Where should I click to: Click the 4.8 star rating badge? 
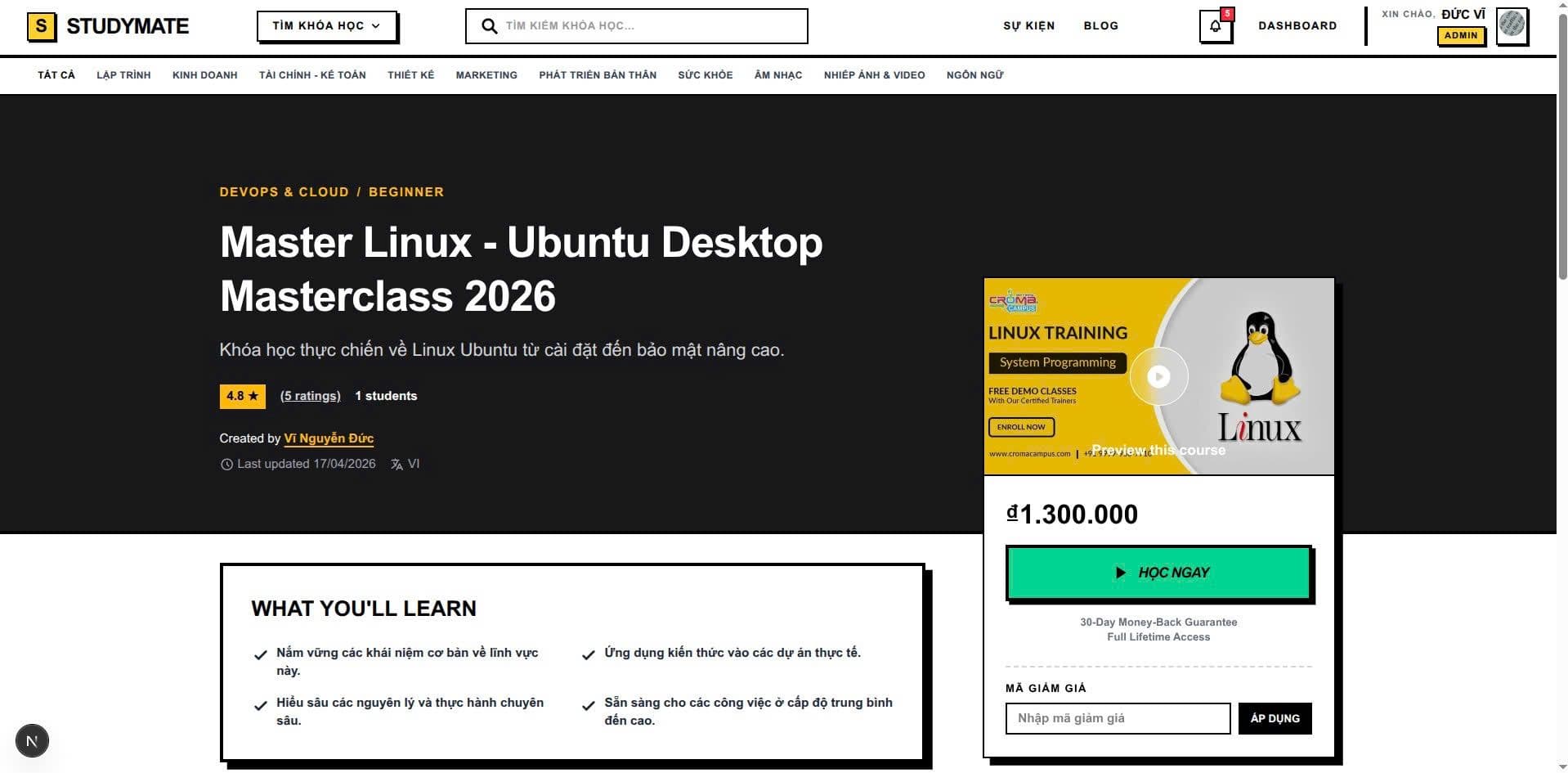coord(242,396)
